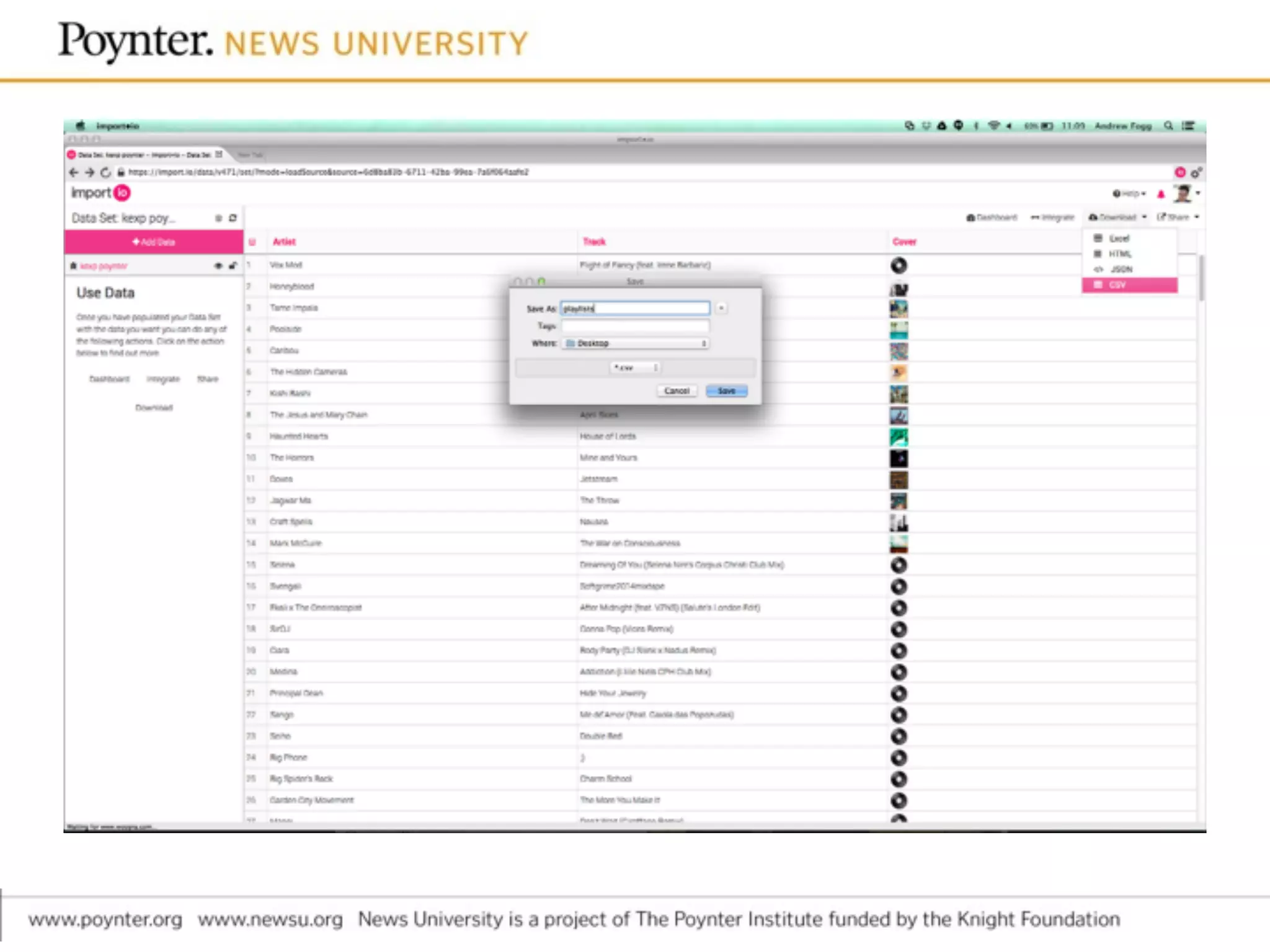The image size is (1270, 952).
Task: Click the browser reload icon
Action: click(105, 172)
